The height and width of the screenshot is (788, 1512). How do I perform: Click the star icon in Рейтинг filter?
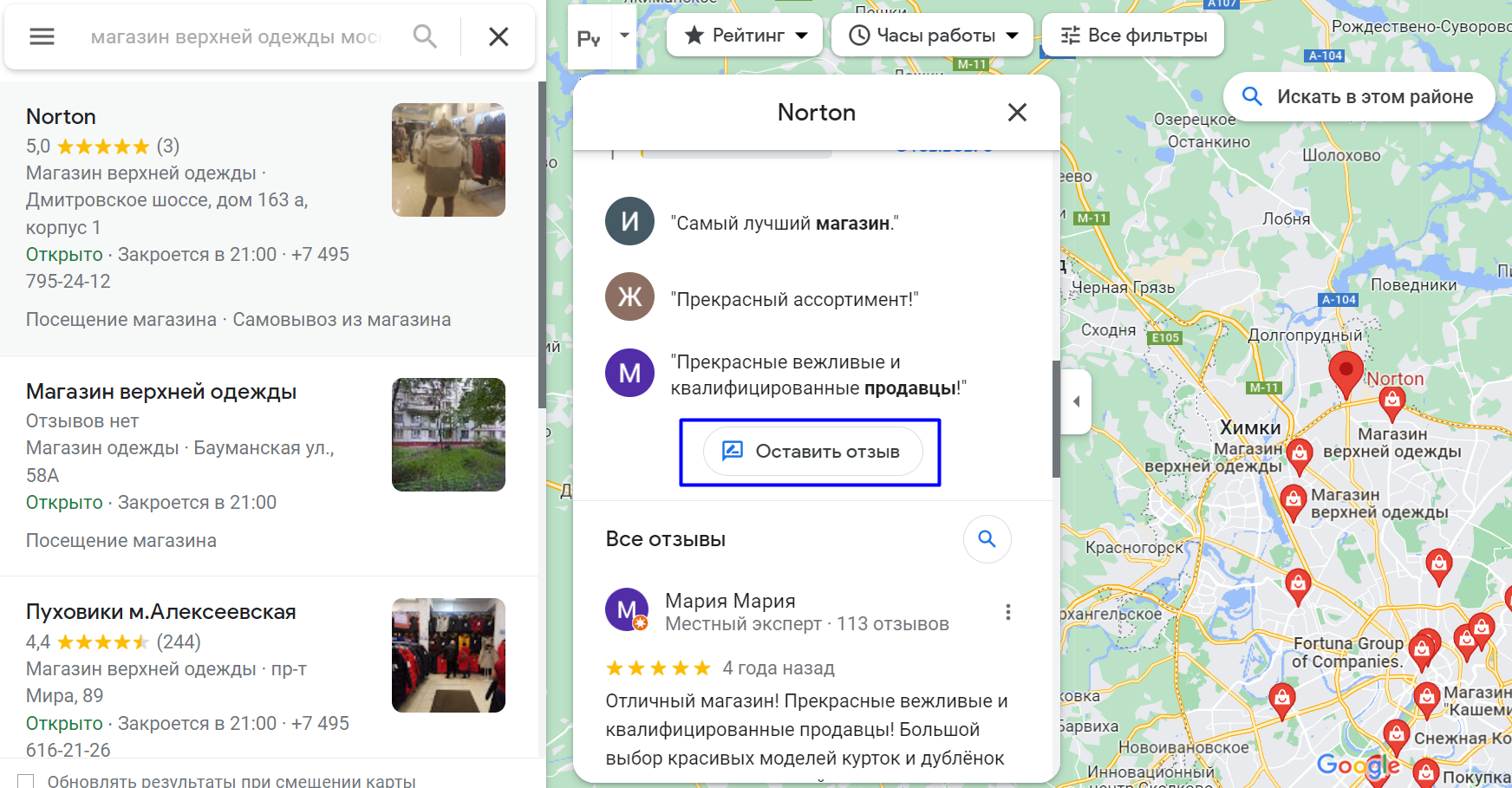click(694, 36)
